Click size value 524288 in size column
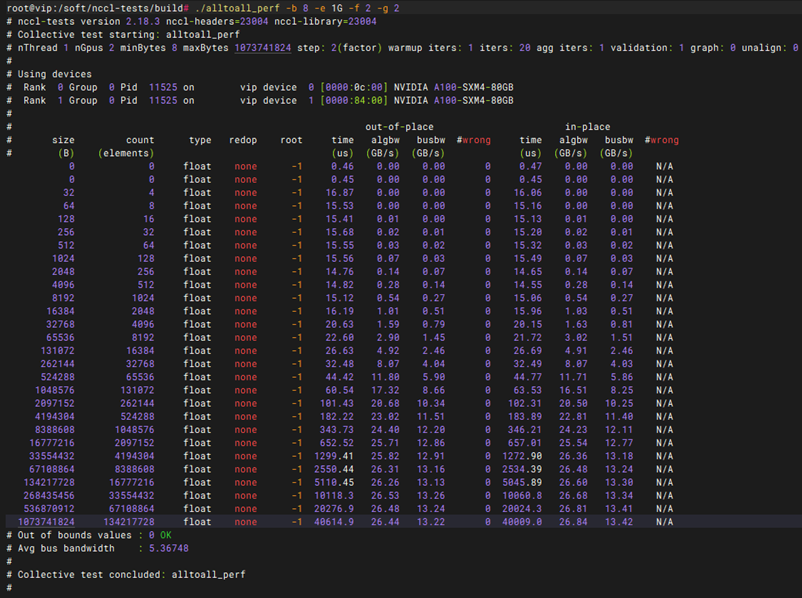 pyautogui.click(x=57, y=378)
